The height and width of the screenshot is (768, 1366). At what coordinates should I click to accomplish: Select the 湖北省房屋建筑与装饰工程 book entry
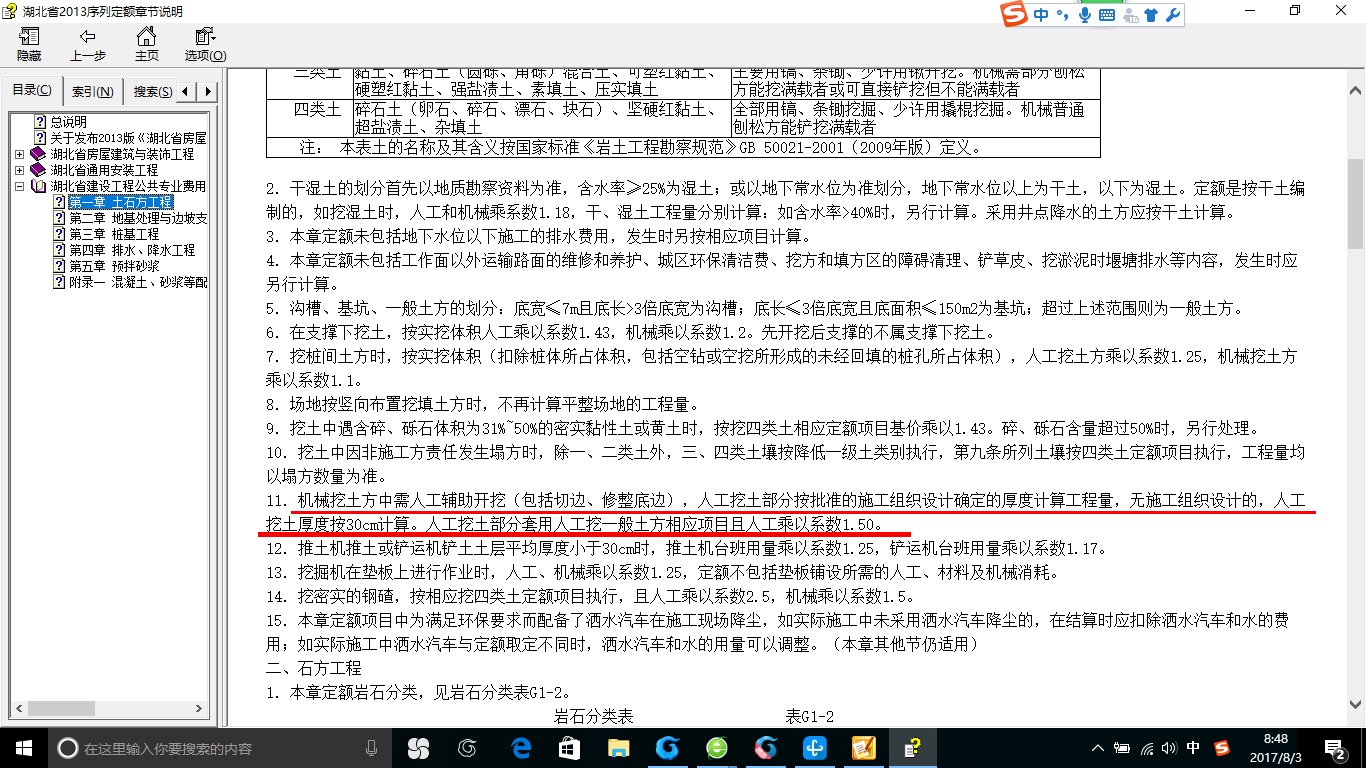122,154
